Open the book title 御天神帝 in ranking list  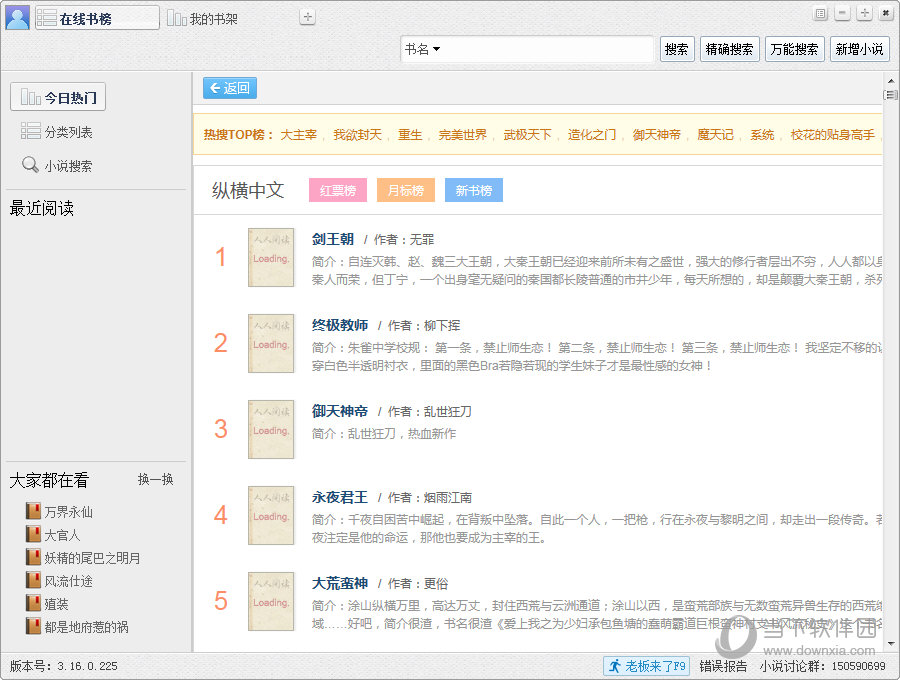pos(340,411)
